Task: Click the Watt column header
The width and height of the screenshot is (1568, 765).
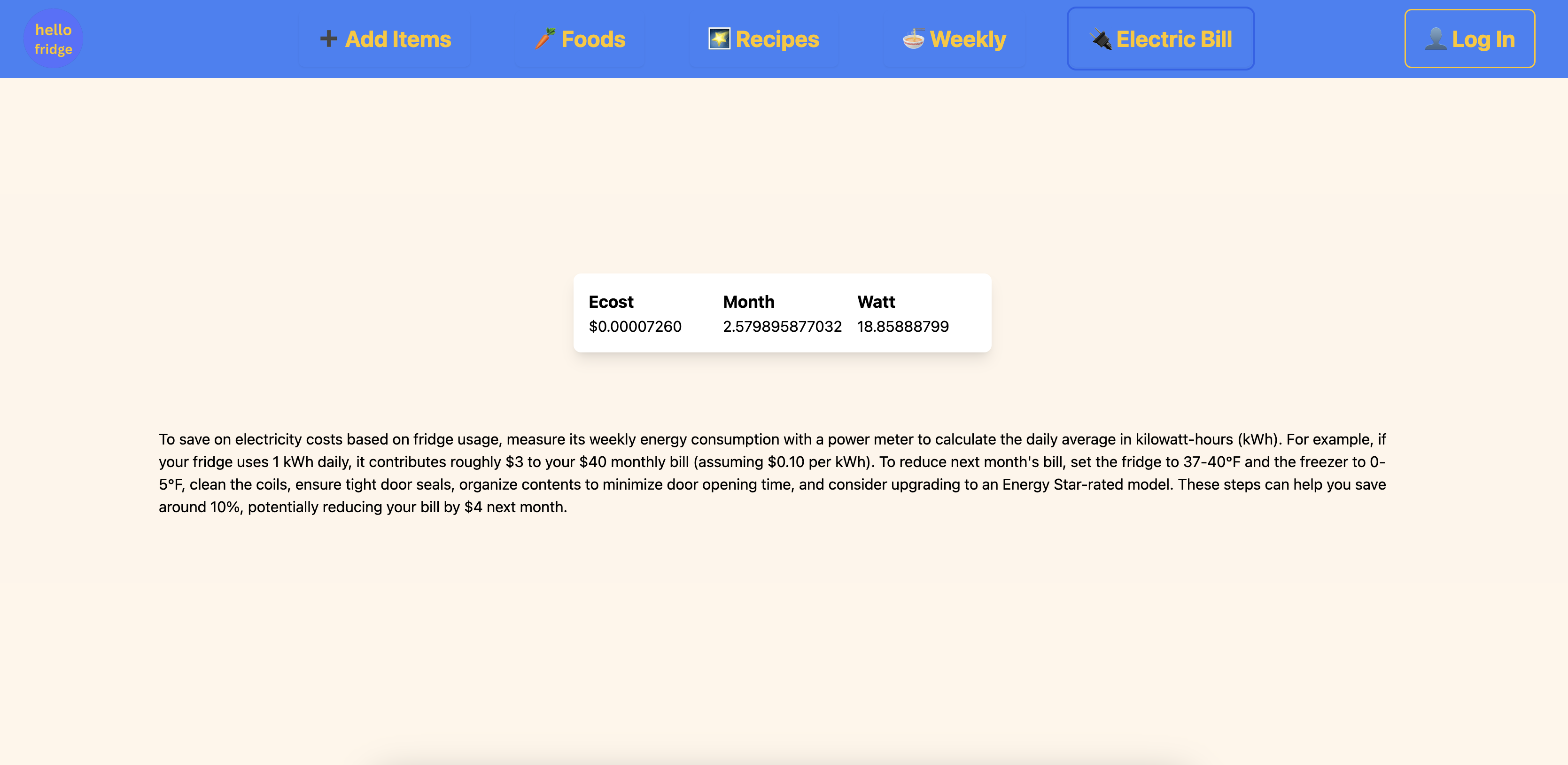Action: 875,302
